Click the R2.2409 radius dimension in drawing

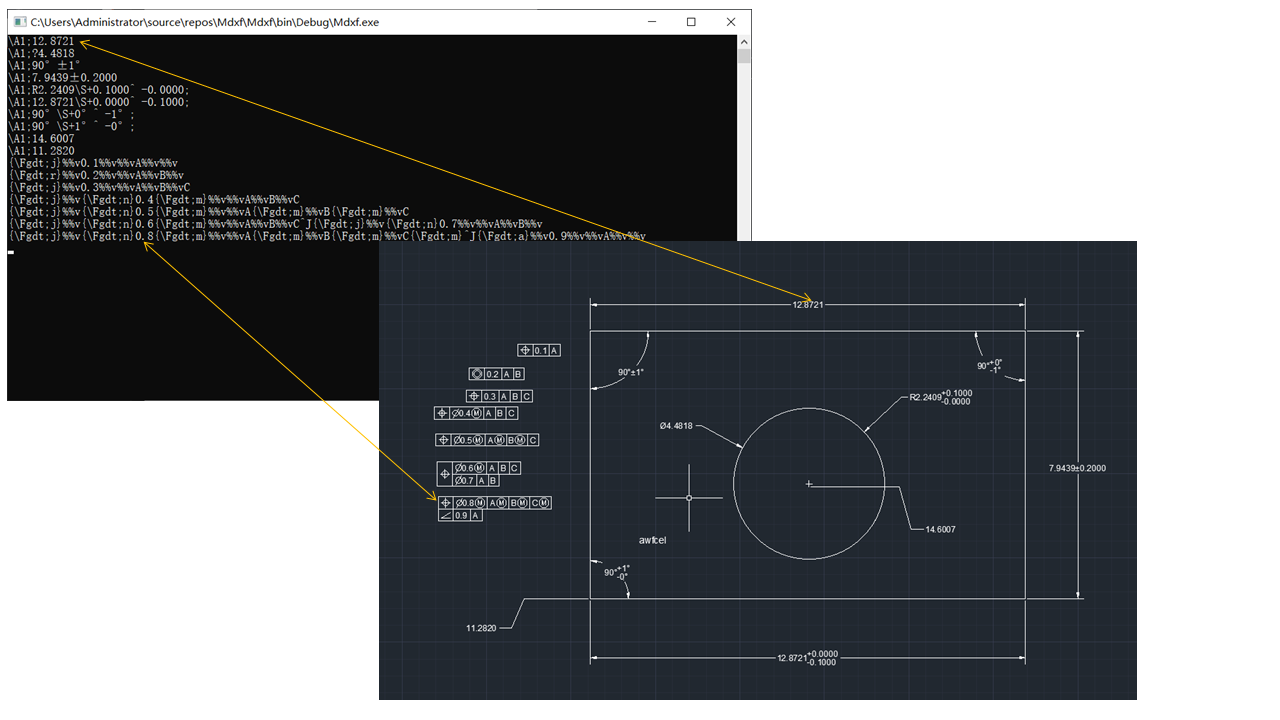(x=940, y=397)
